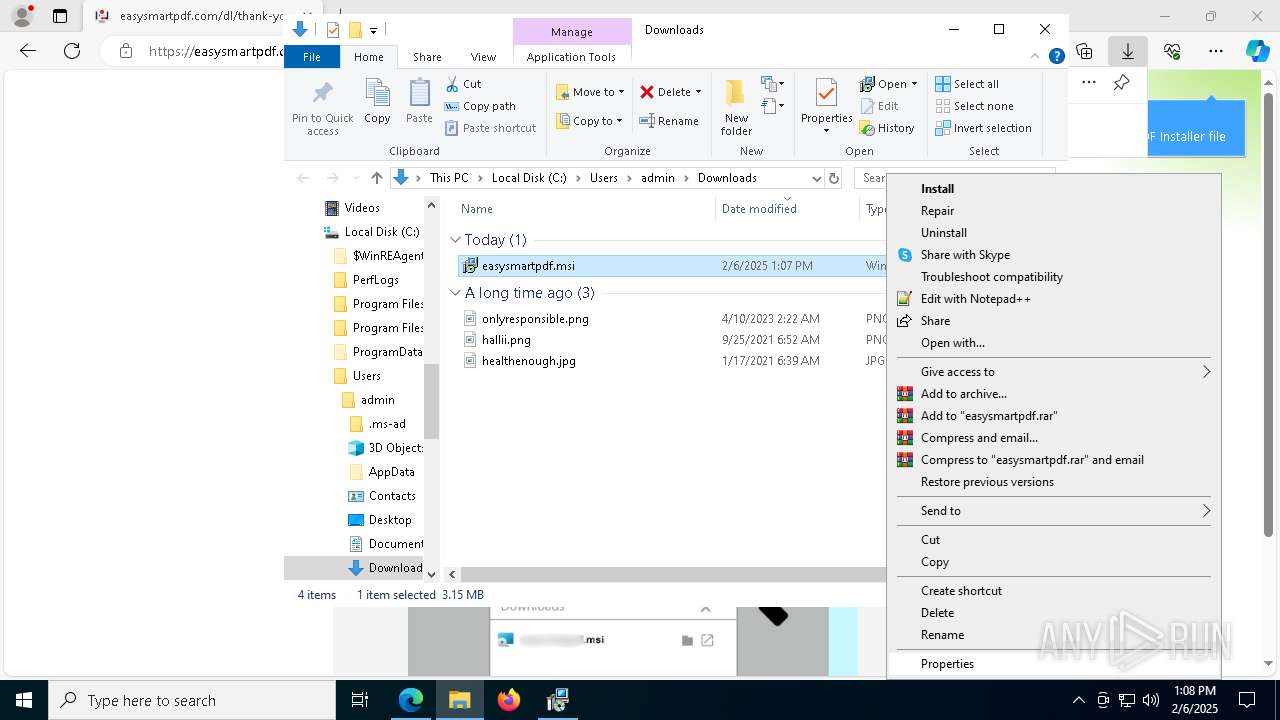Open Videos in navigation pane

pyautogui.click(x=361, y=208)
